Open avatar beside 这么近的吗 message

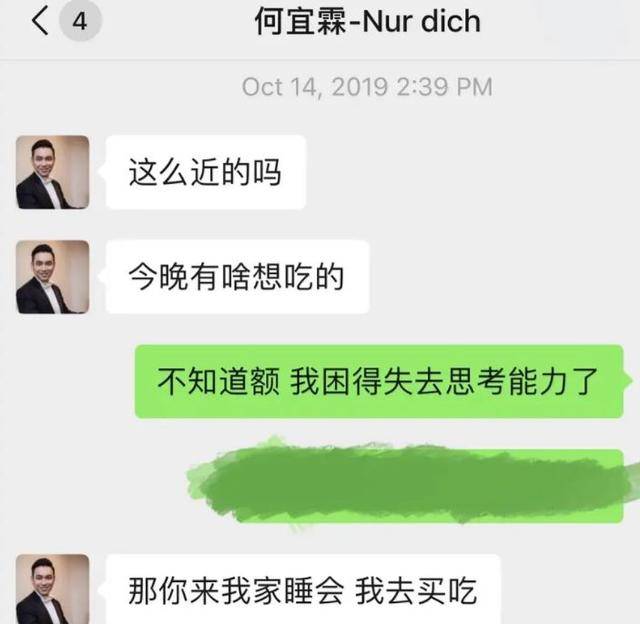(x=53, y=172)
